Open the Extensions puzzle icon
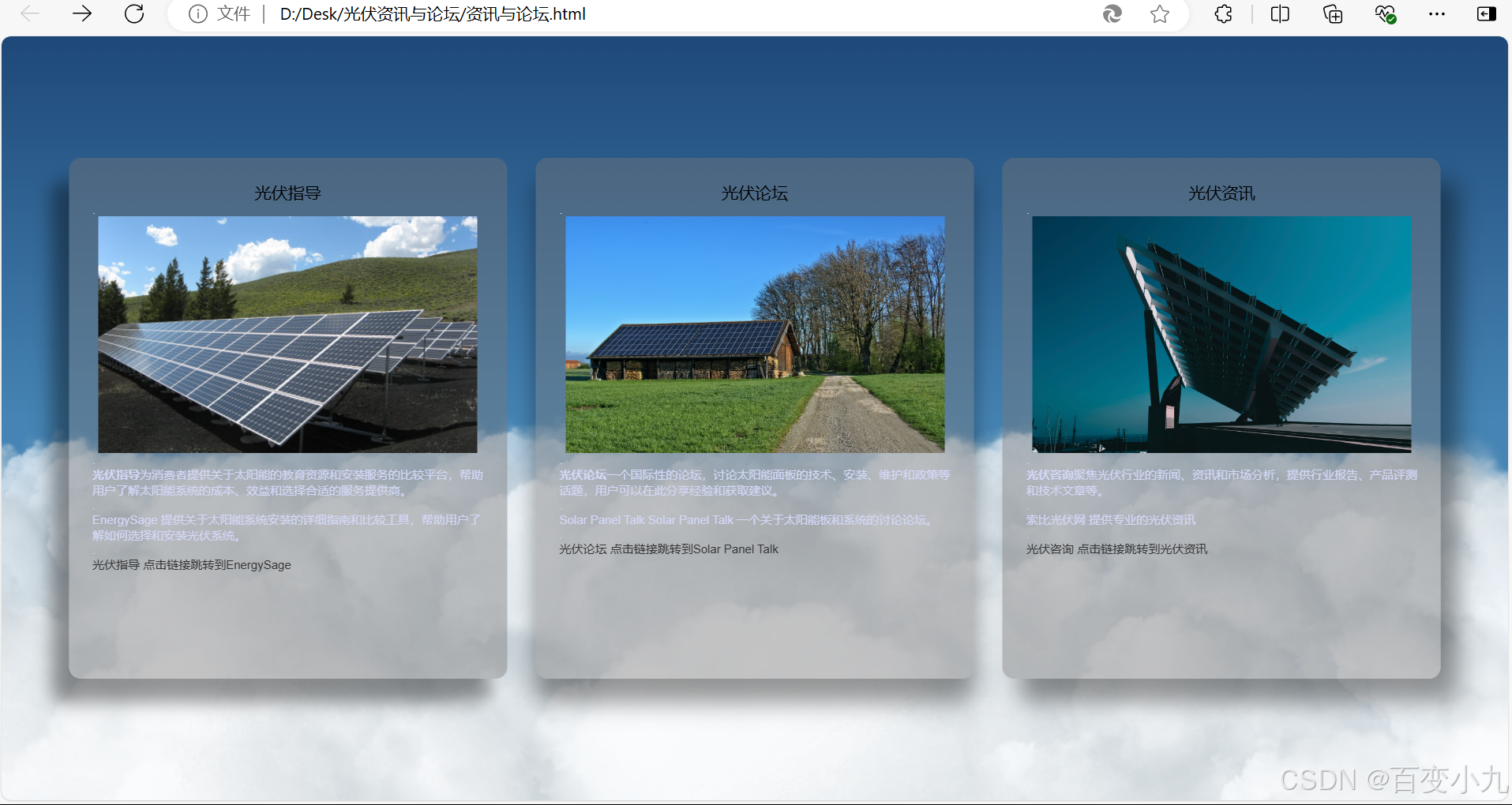This screenshot has height=805, width=1512. tap(1223, 14)
